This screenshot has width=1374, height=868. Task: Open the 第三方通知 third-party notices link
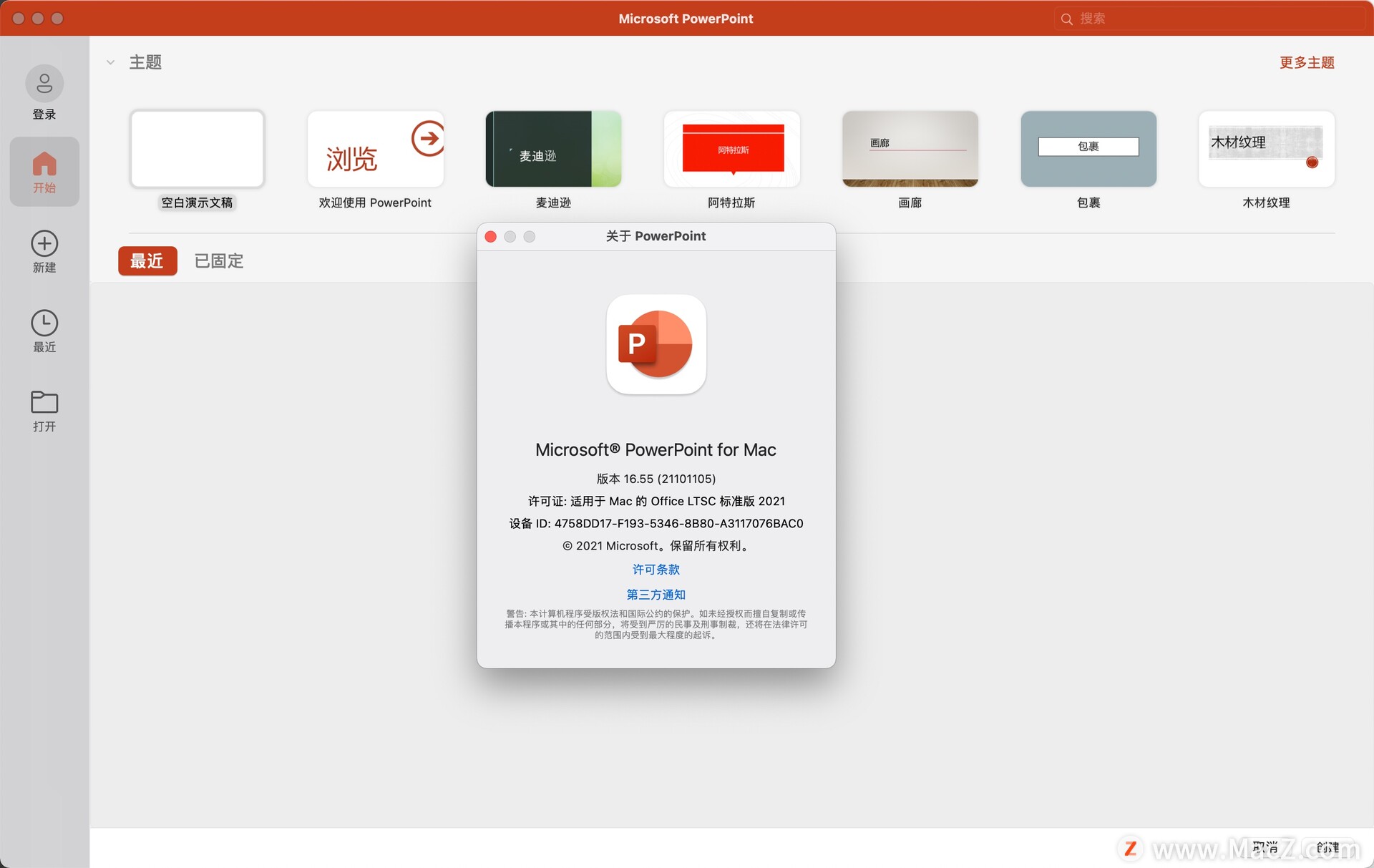(x=656, y=595)
